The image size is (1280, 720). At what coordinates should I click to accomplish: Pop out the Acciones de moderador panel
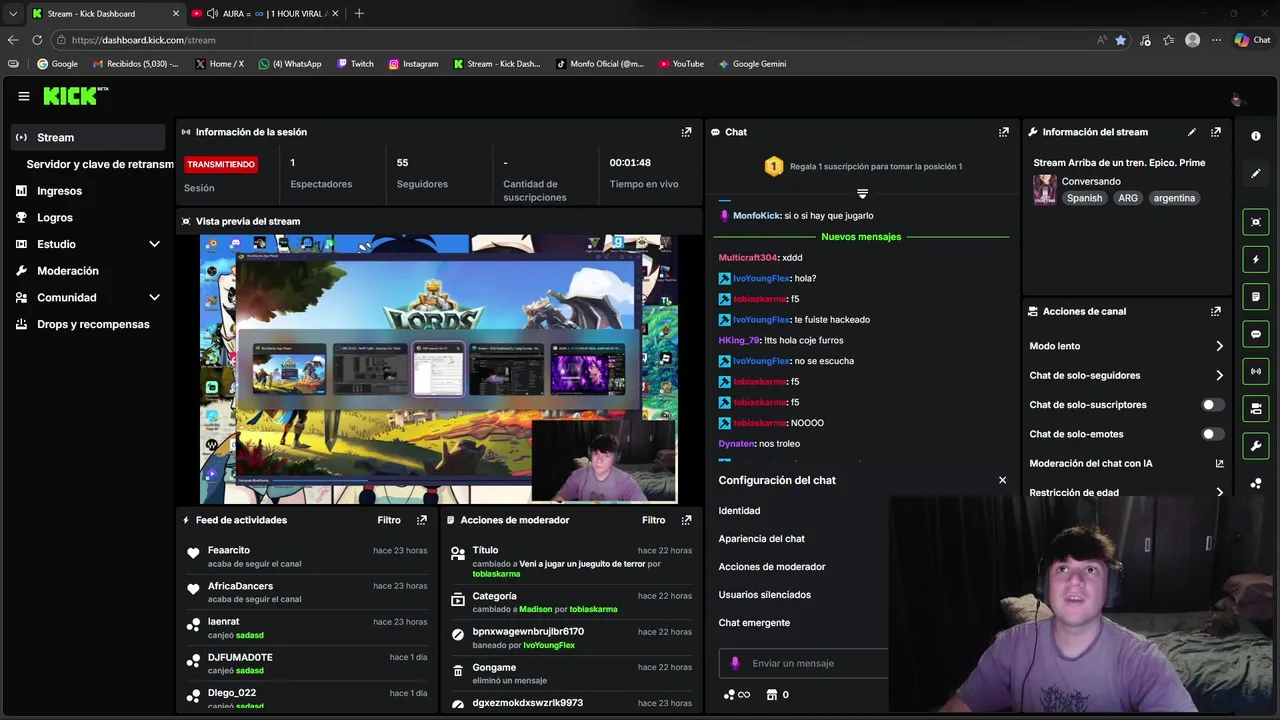point(686,520)
